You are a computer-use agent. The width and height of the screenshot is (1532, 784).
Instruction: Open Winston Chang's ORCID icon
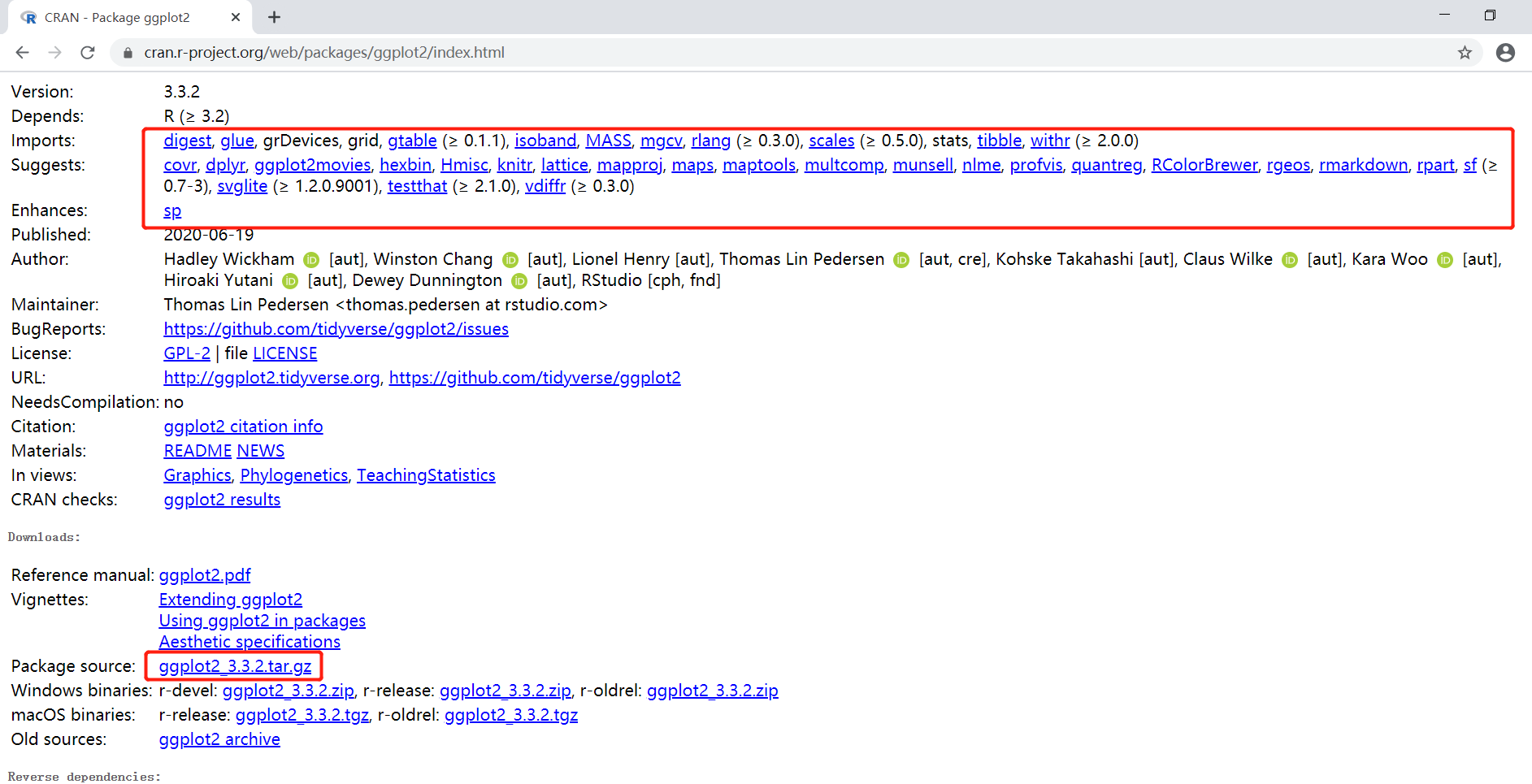(x=510, y=260)
